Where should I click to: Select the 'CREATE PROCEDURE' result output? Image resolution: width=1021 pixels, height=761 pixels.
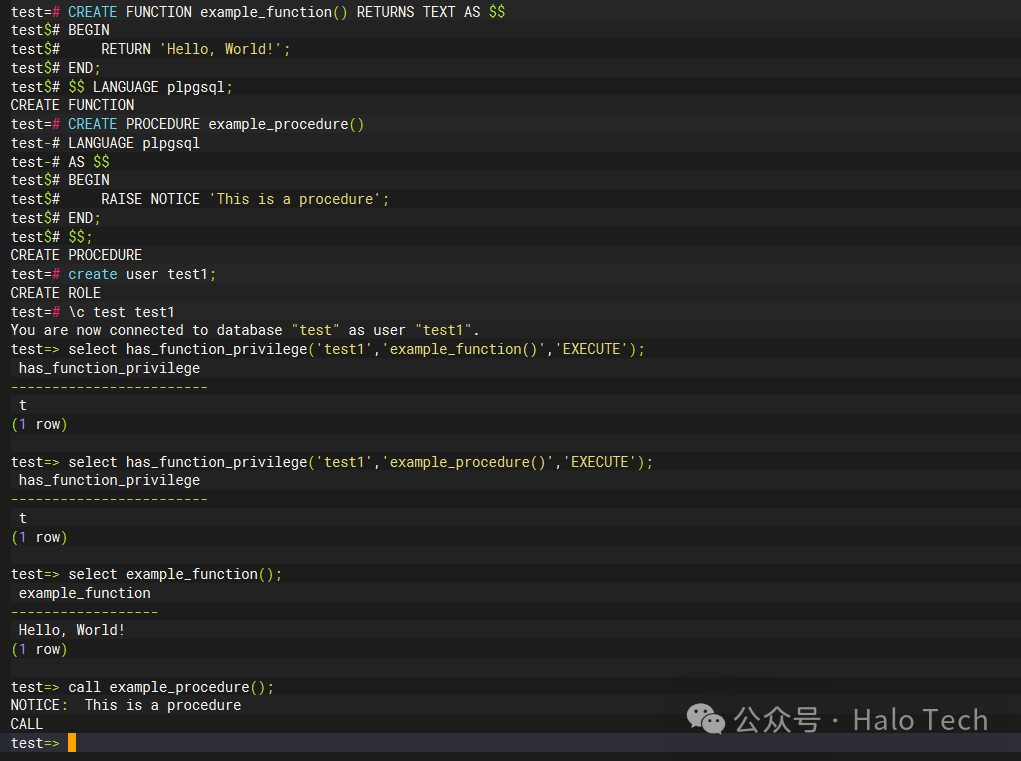click(76, 255)
